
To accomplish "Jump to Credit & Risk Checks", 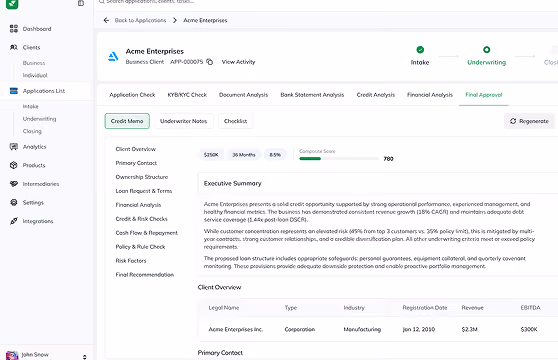I will (141, 219).
